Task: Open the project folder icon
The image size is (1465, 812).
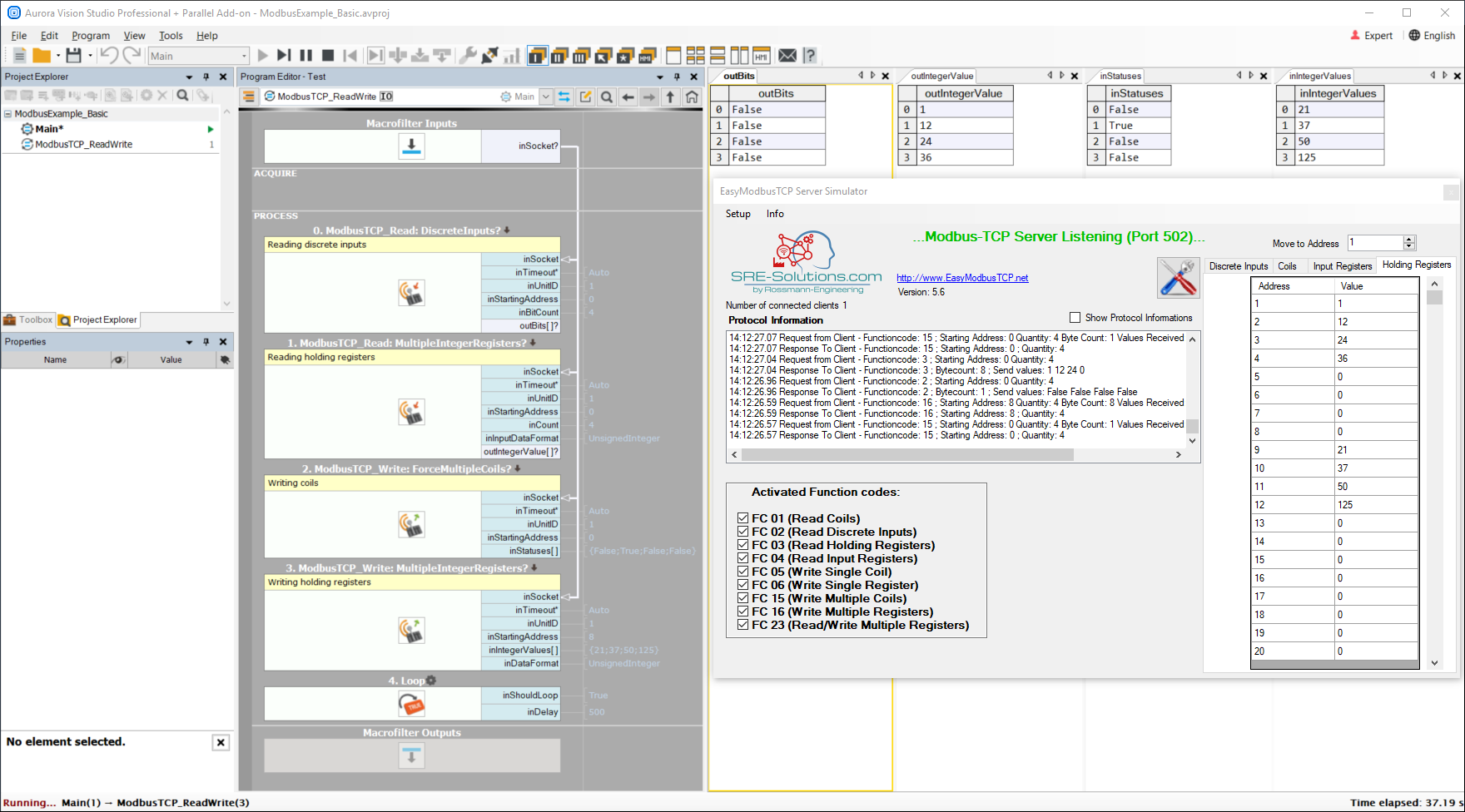Action: (42, 56)
